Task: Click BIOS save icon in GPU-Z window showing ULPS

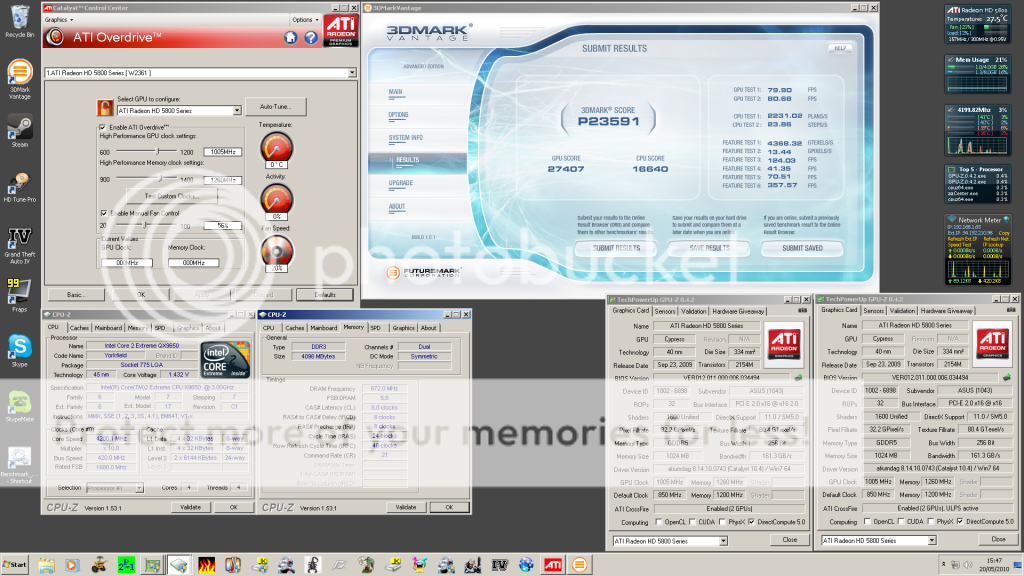Action: coord(1006,377)
